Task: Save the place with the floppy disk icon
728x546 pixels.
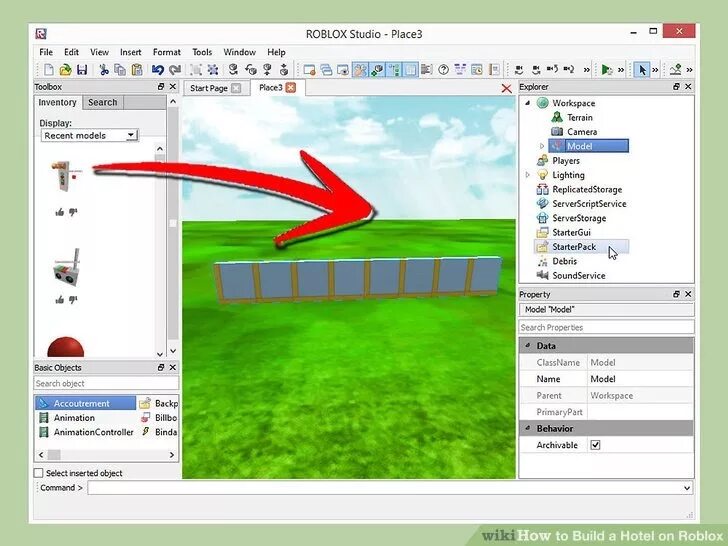Action: pos(82,70)
